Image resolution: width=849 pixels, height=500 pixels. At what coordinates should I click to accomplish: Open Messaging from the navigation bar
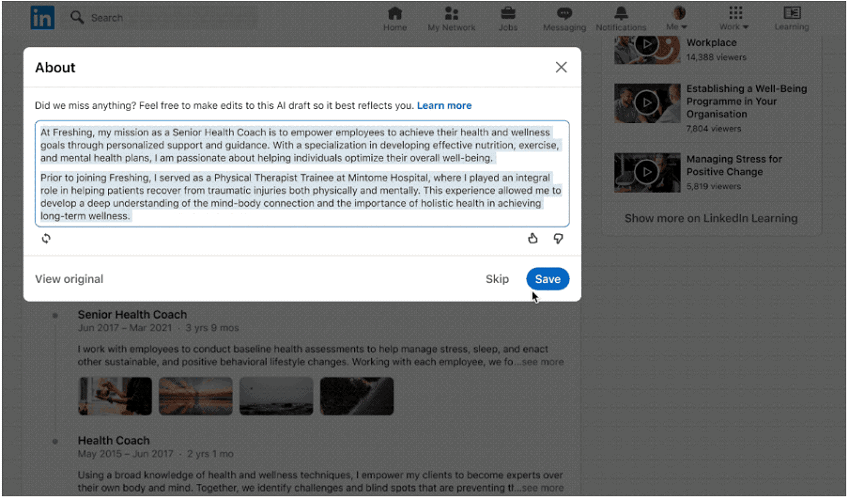pyautogui.click(x=564, y=19)
